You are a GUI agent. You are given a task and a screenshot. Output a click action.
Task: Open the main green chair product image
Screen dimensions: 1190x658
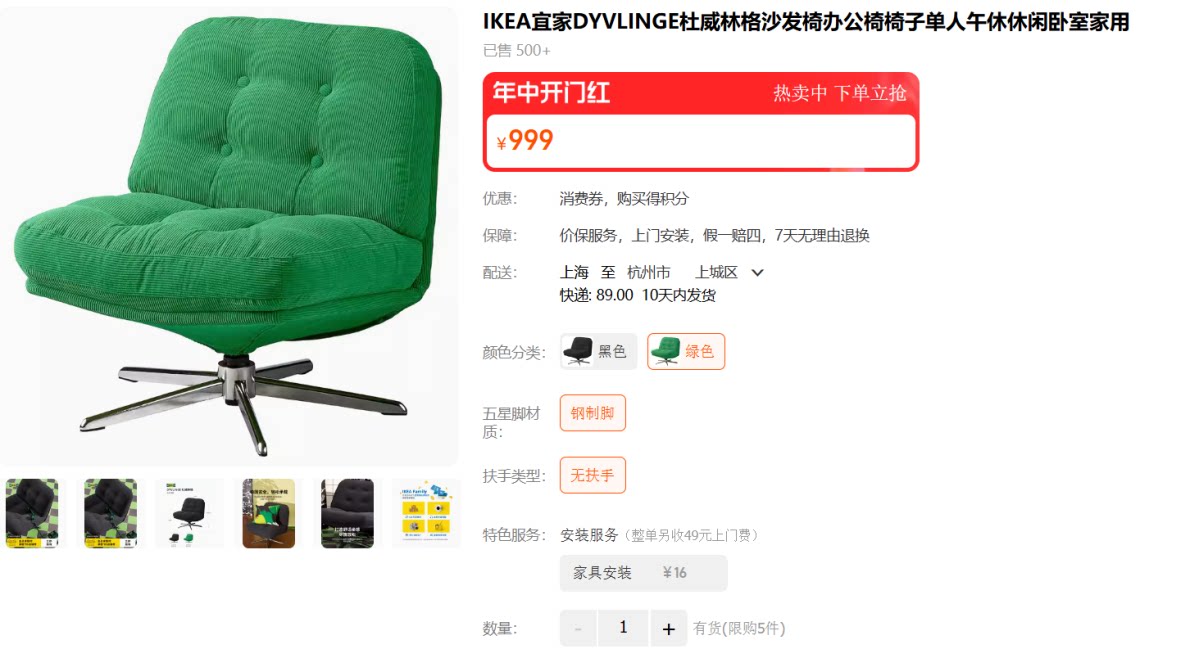pos(228,235)
